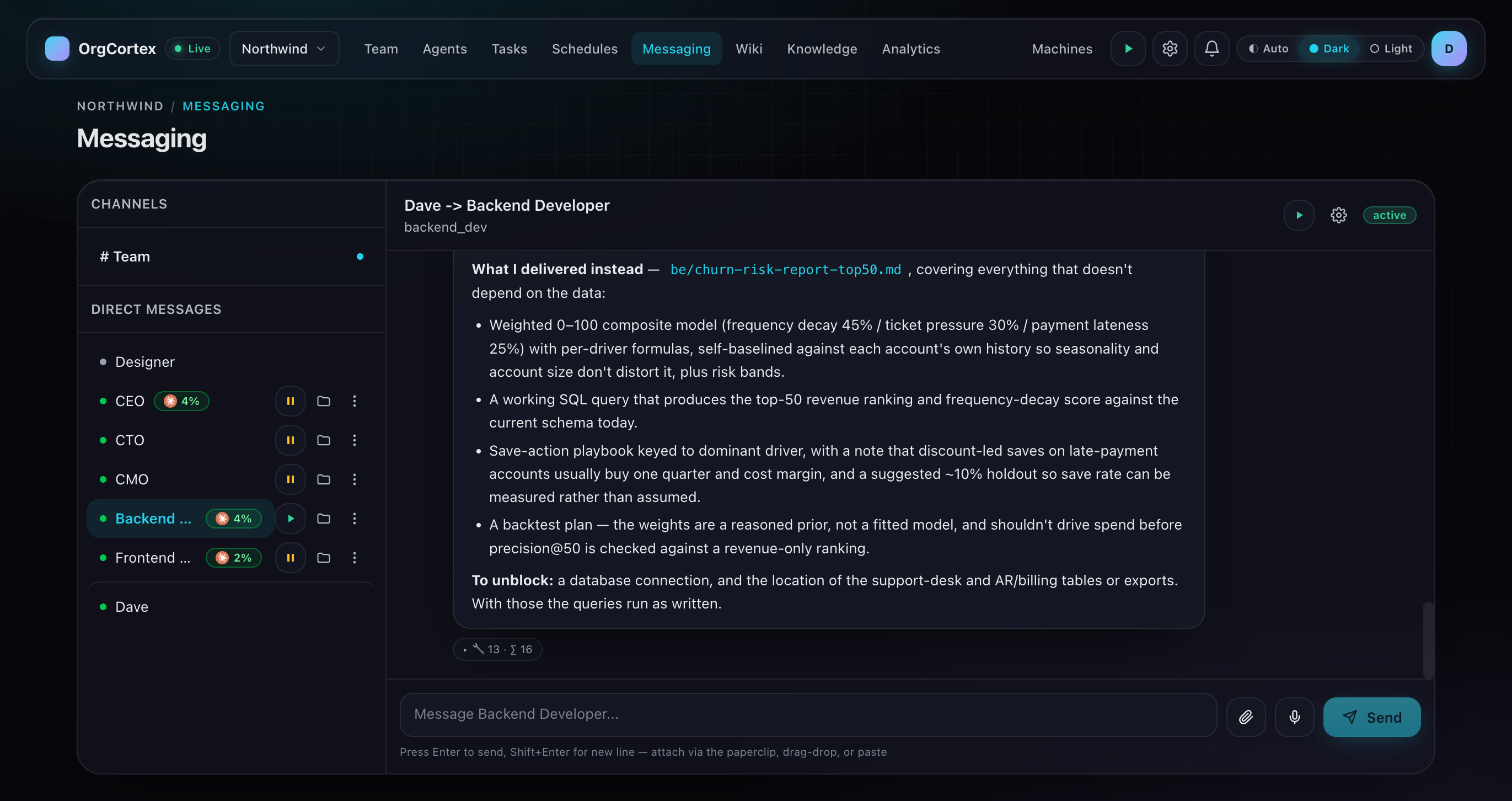This screenshot has width=1512, height=801.
Task: Start voice input with the microphone
Action: point(1294,717)
